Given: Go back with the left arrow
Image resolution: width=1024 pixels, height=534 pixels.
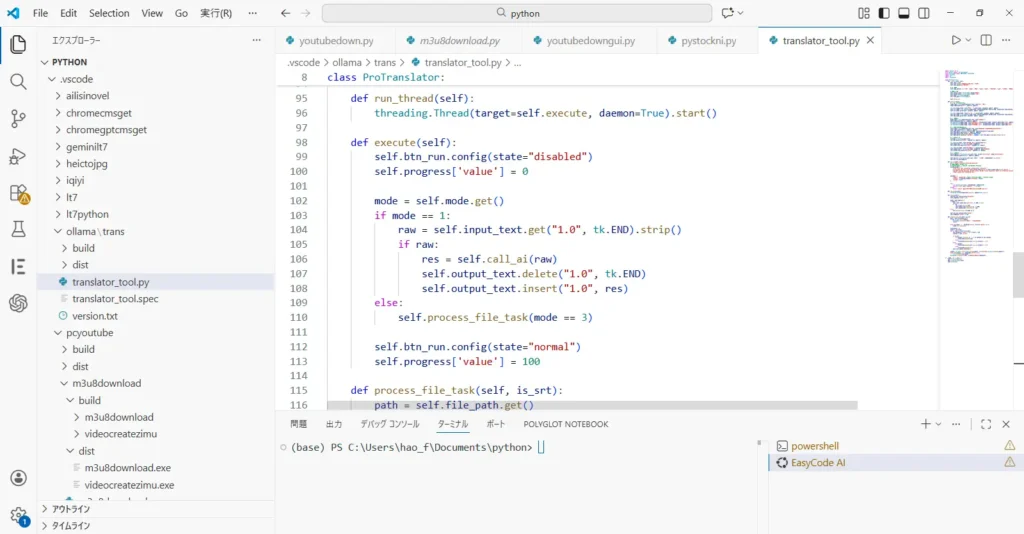Looking at the screenshot, I should (285, 12).
